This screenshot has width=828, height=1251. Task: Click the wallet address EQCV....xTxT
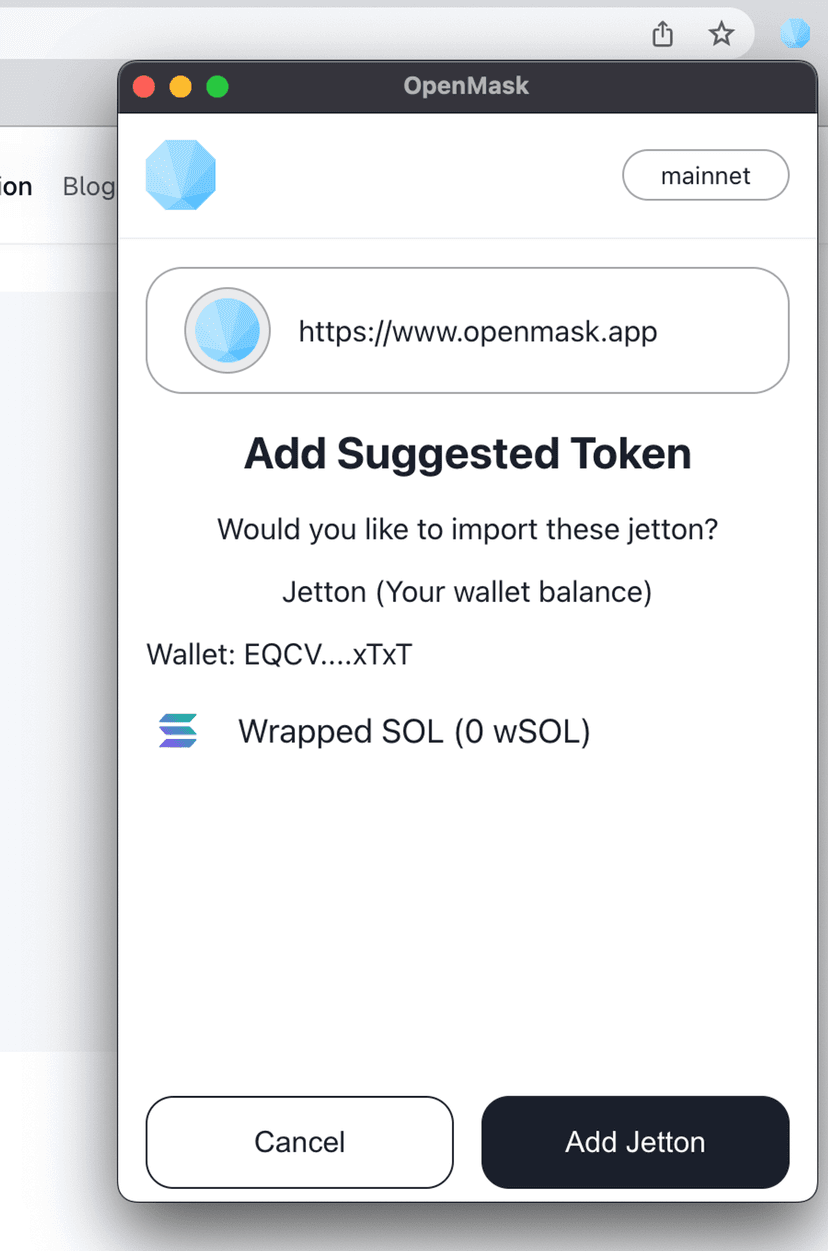pyautogui.click(x=328, y=655)
